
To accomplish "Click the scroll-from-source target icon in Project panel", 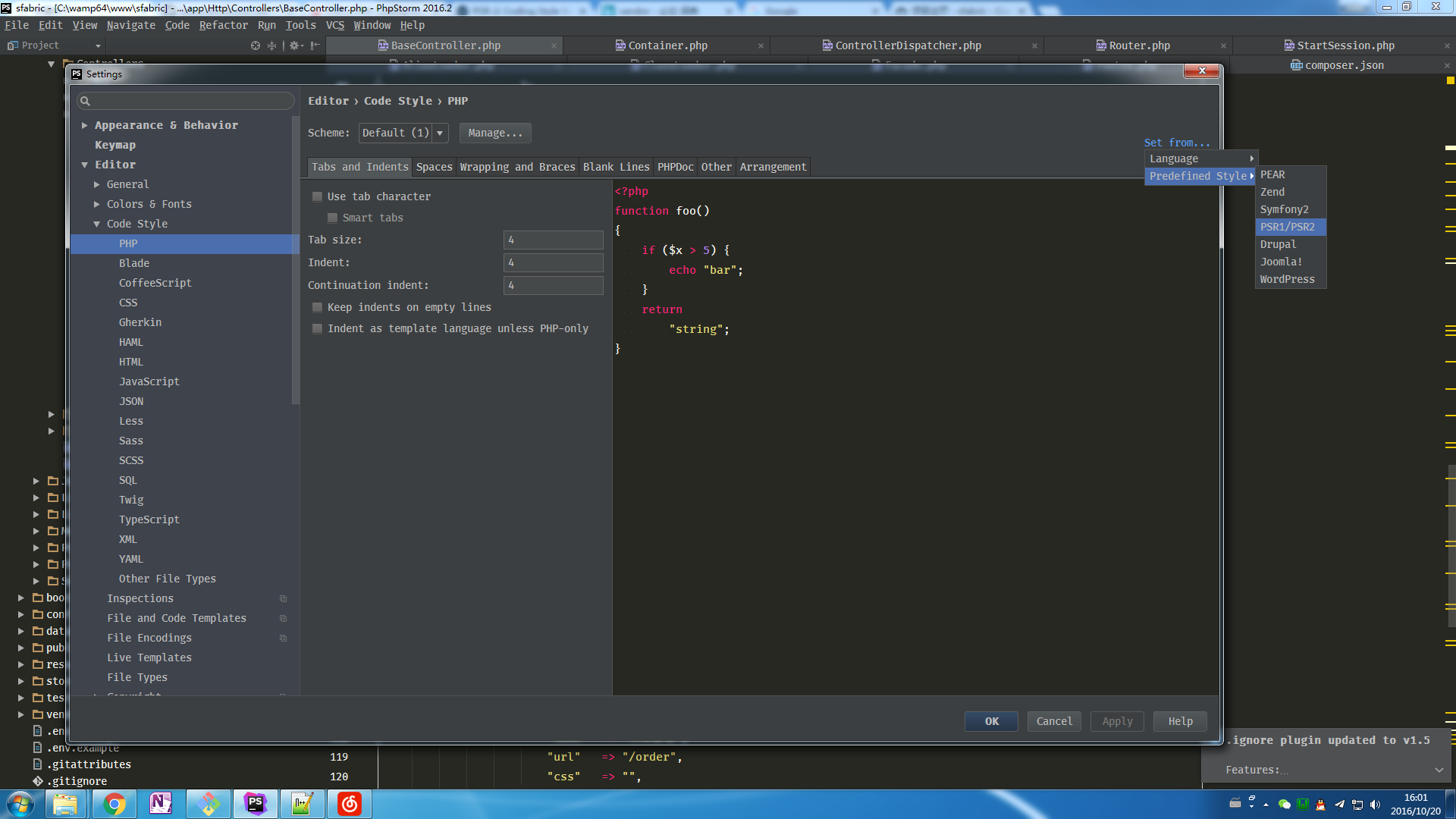I will 256,45.
